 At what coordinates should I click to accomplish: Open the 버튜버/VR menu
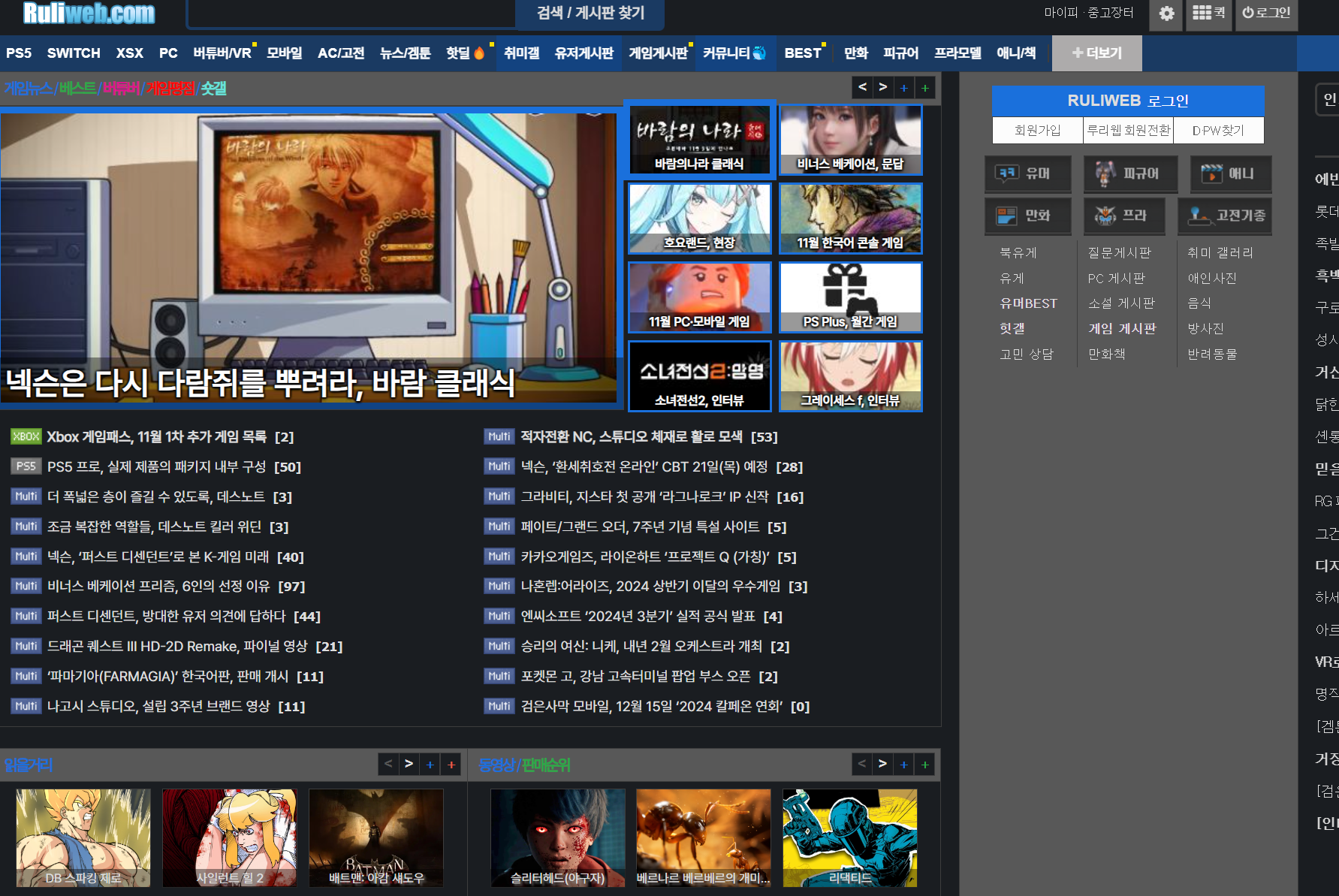(222, 53)
